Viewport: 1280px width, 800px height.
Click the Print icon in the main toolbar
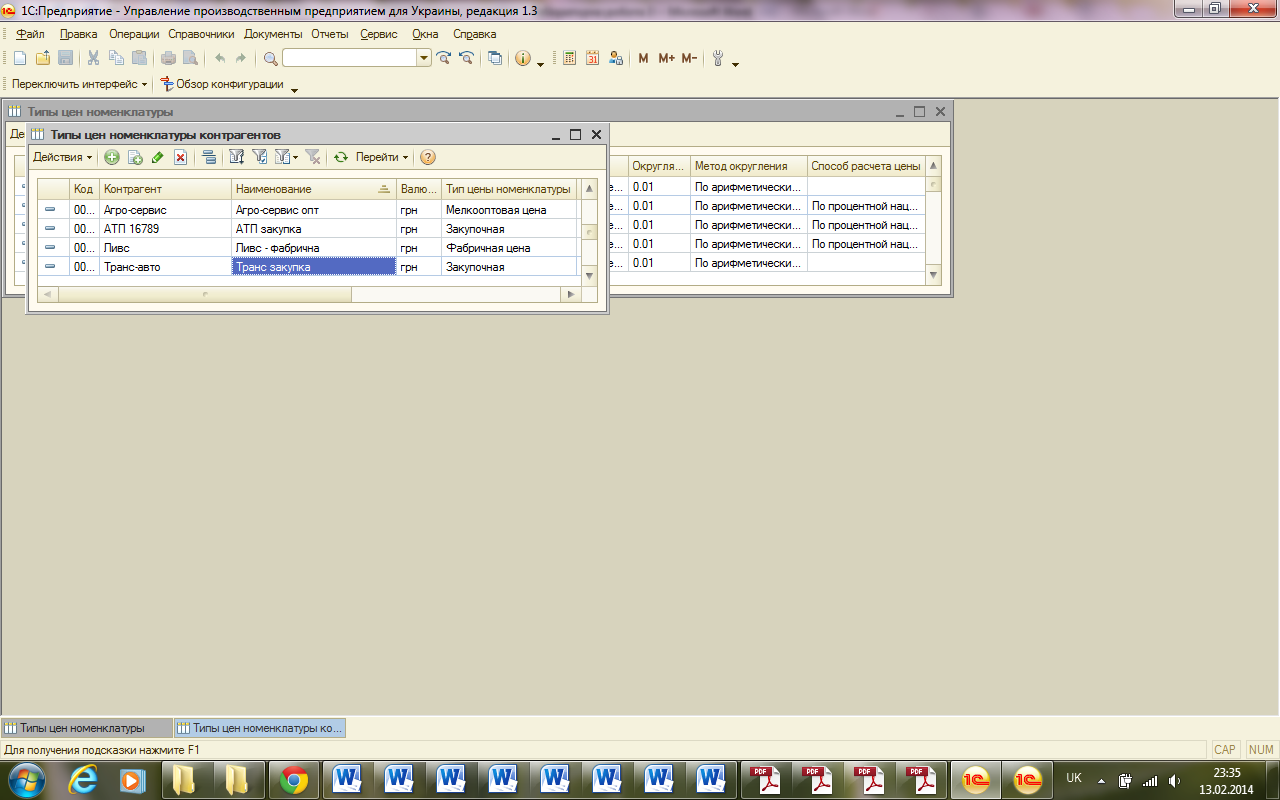pyautogui.click(x=169, y=59)
